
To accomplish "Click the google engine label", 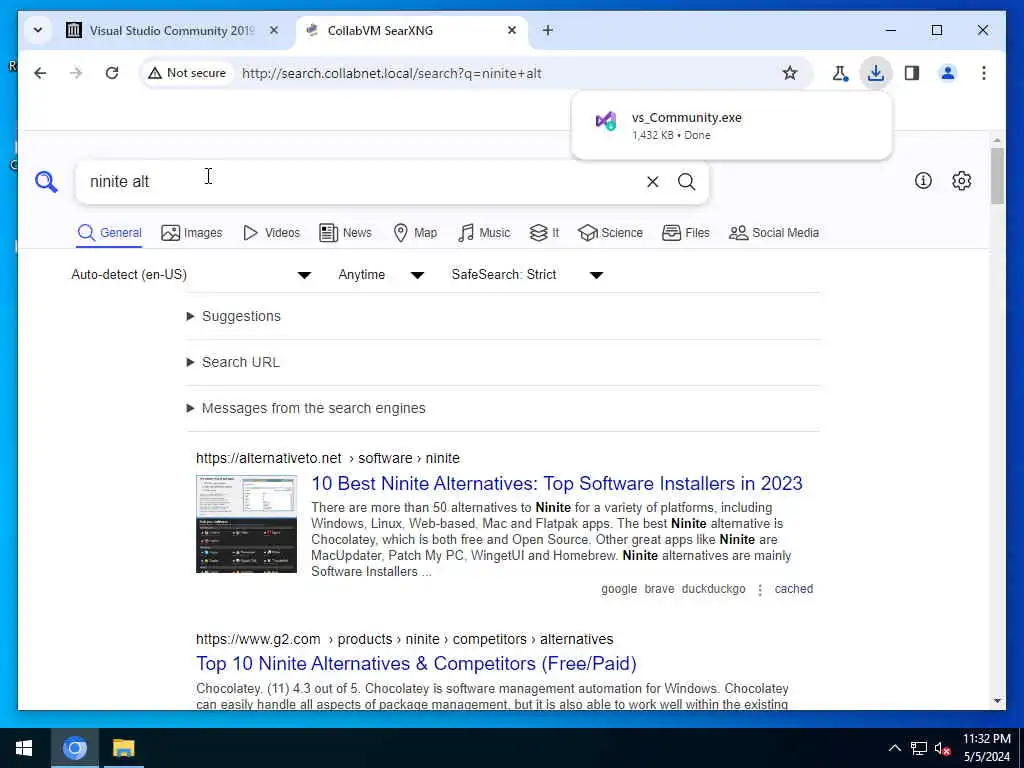I will (618, 589).
